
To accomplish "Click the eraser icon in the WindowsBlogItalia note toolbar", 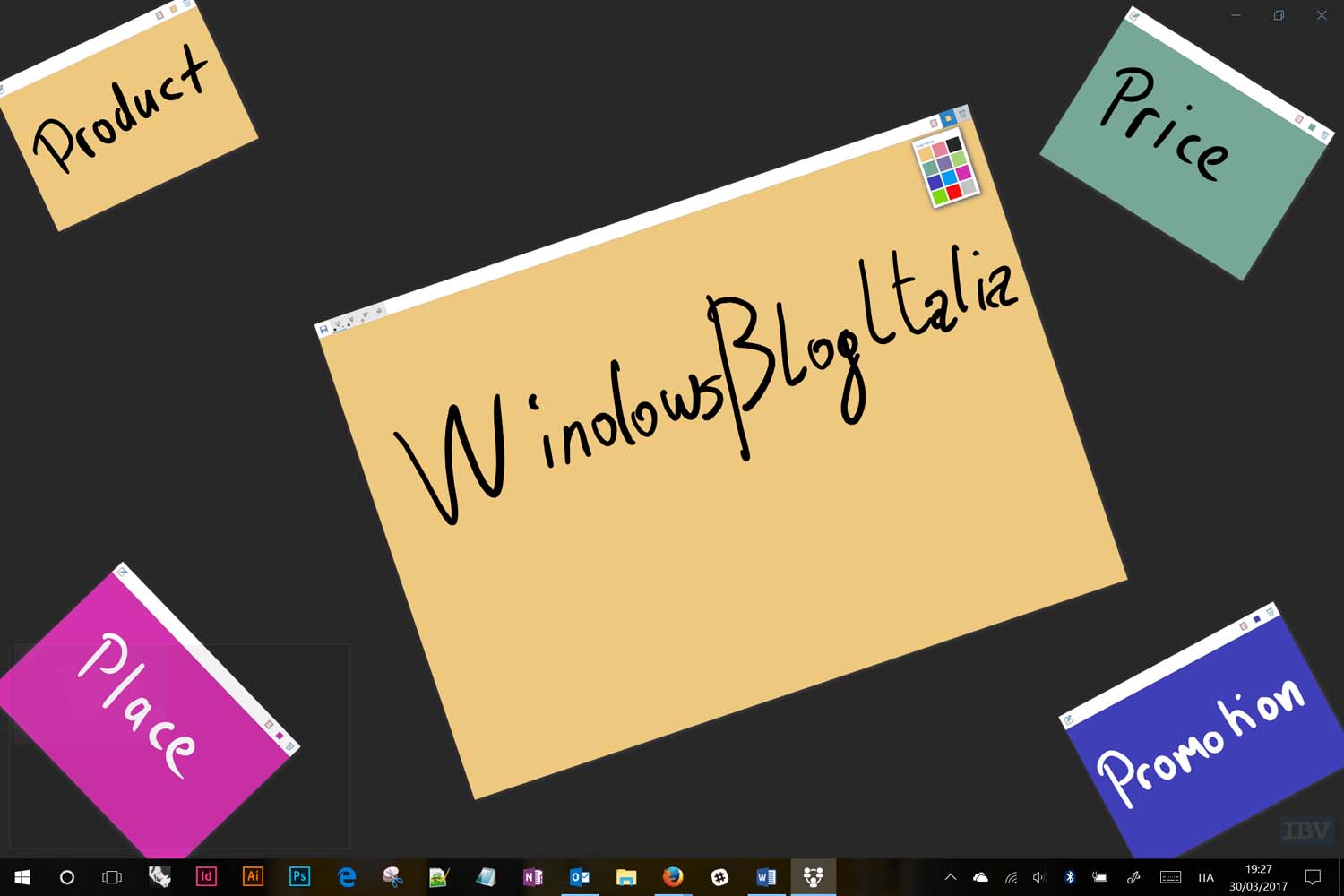I will pos(379,311).
